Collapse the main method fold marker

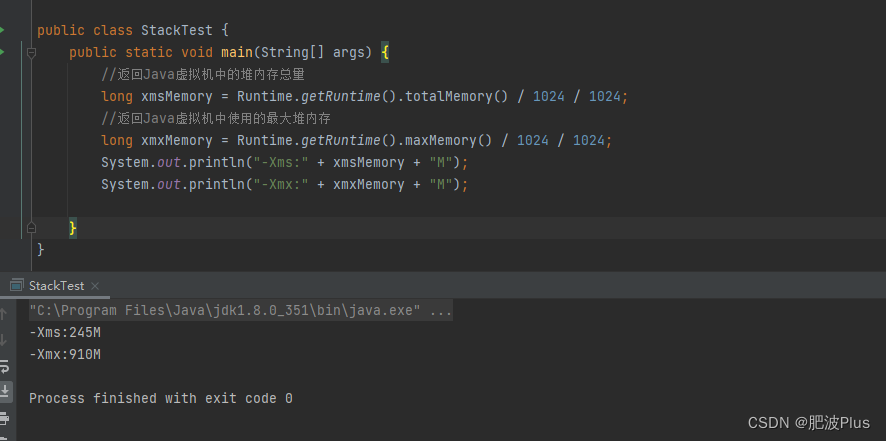(x=31, y=53)
